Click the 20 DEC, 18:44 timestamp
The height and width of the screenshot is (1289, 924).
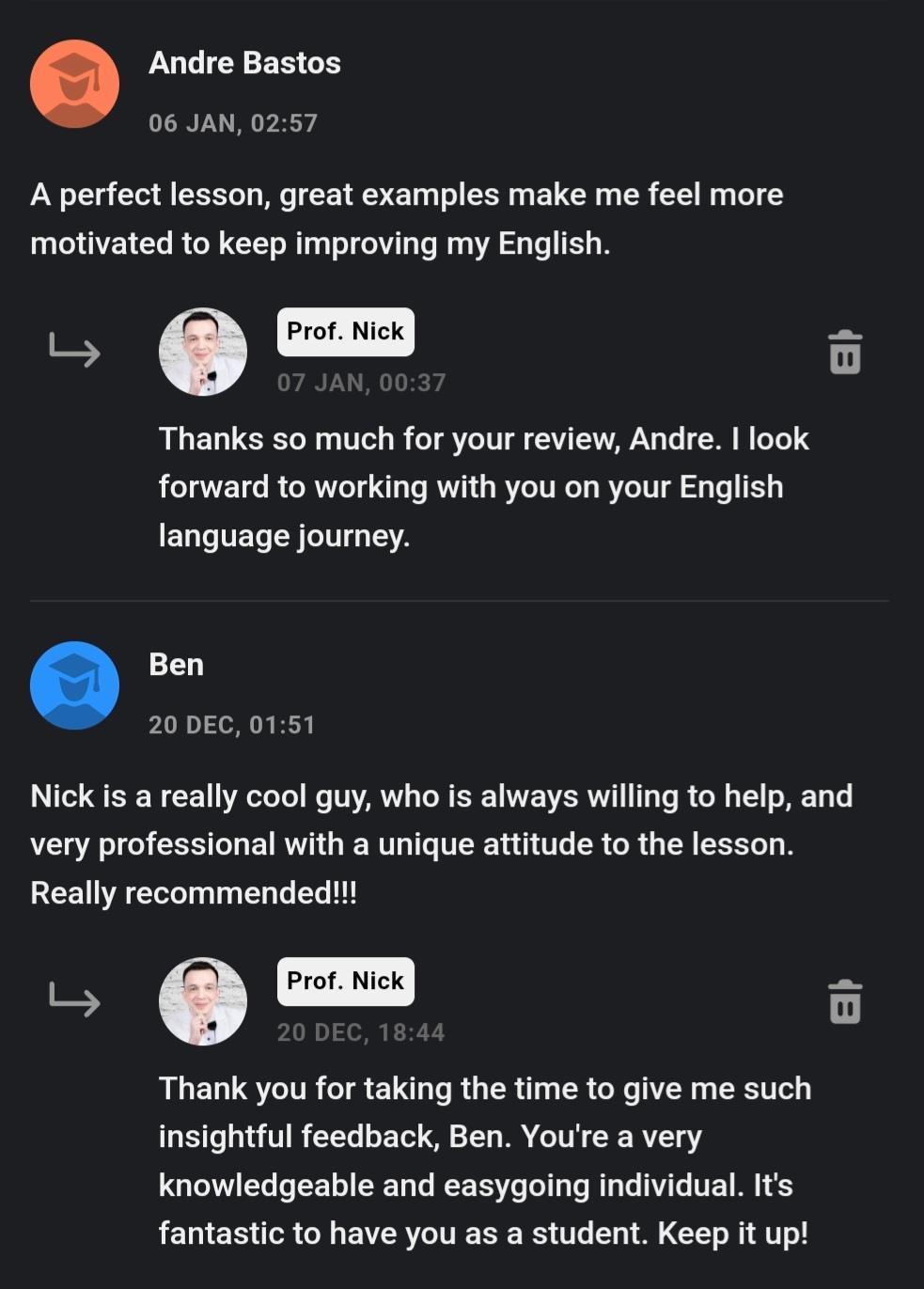coord(361,1032)
